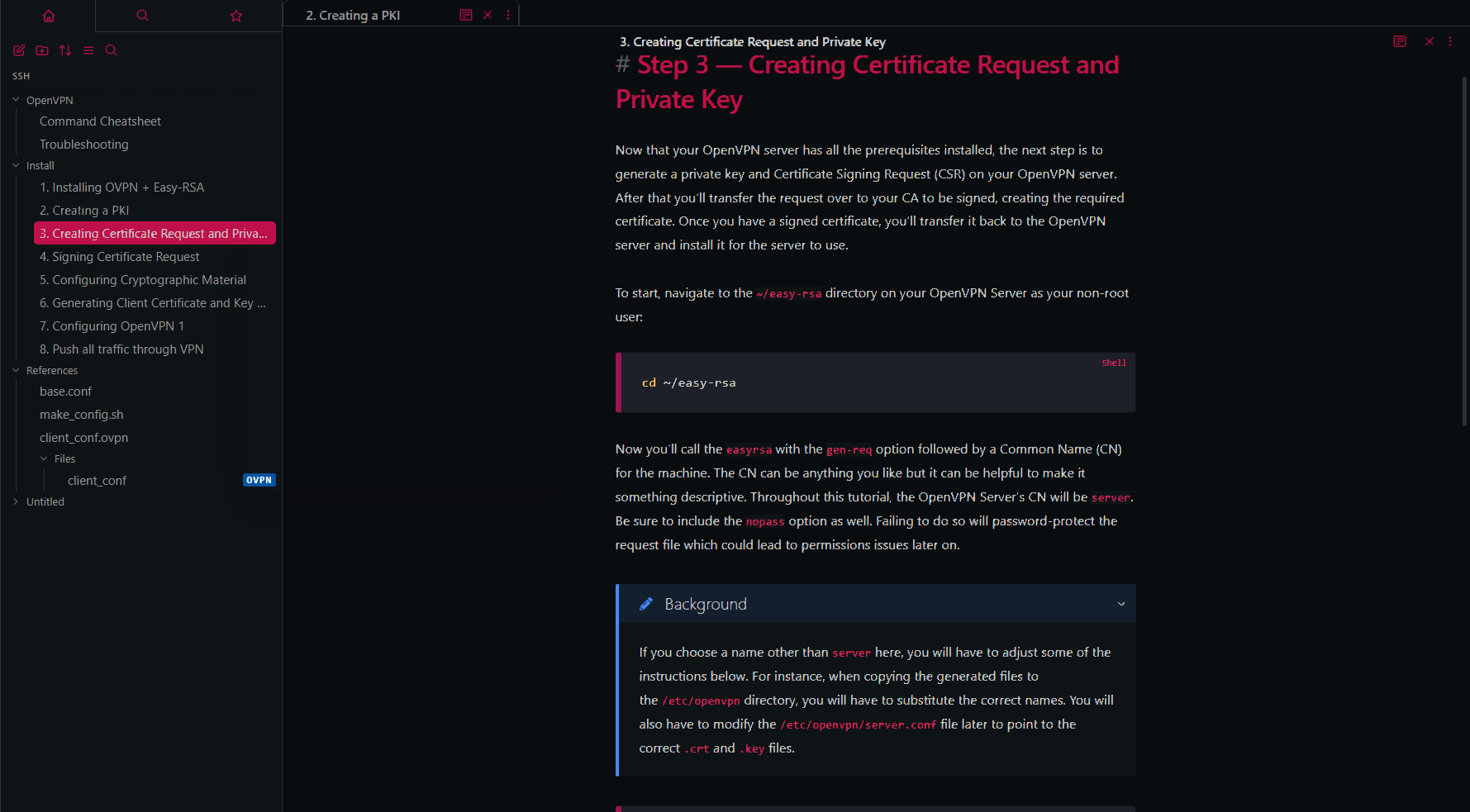Open 6. Generating Client Certificate note

(153, 303)
